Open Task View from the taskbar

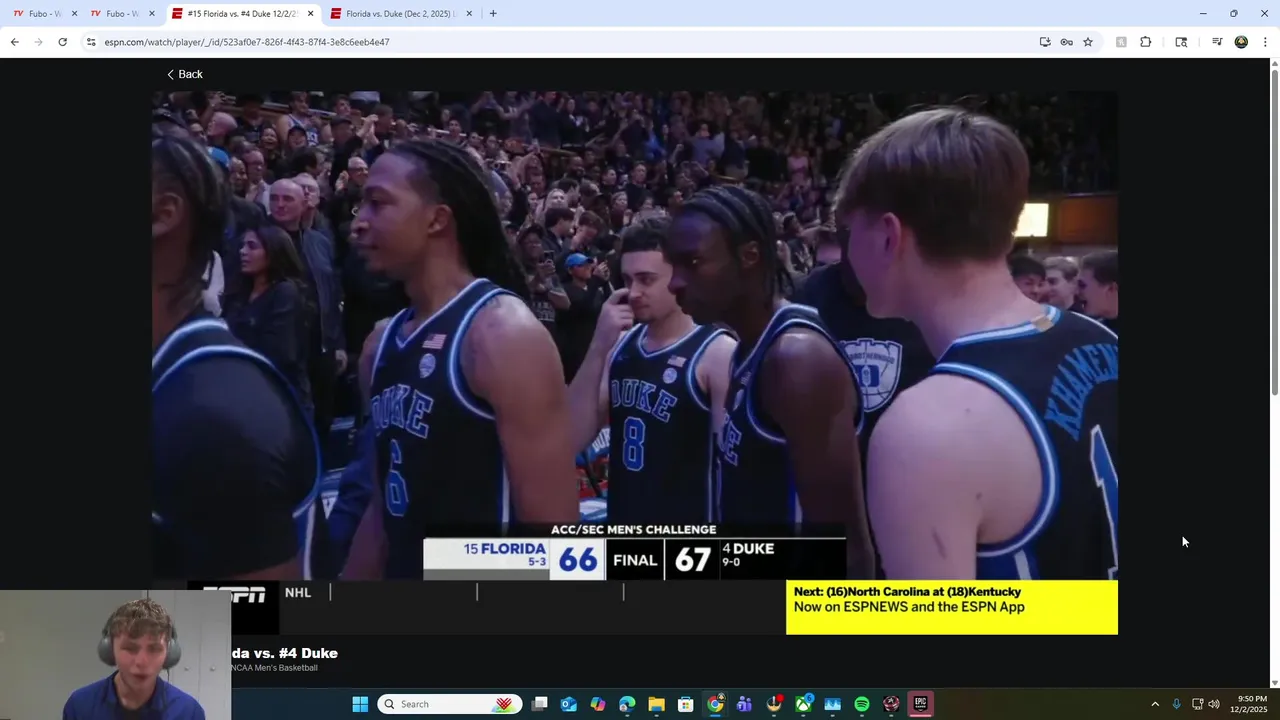click(540, 704)
